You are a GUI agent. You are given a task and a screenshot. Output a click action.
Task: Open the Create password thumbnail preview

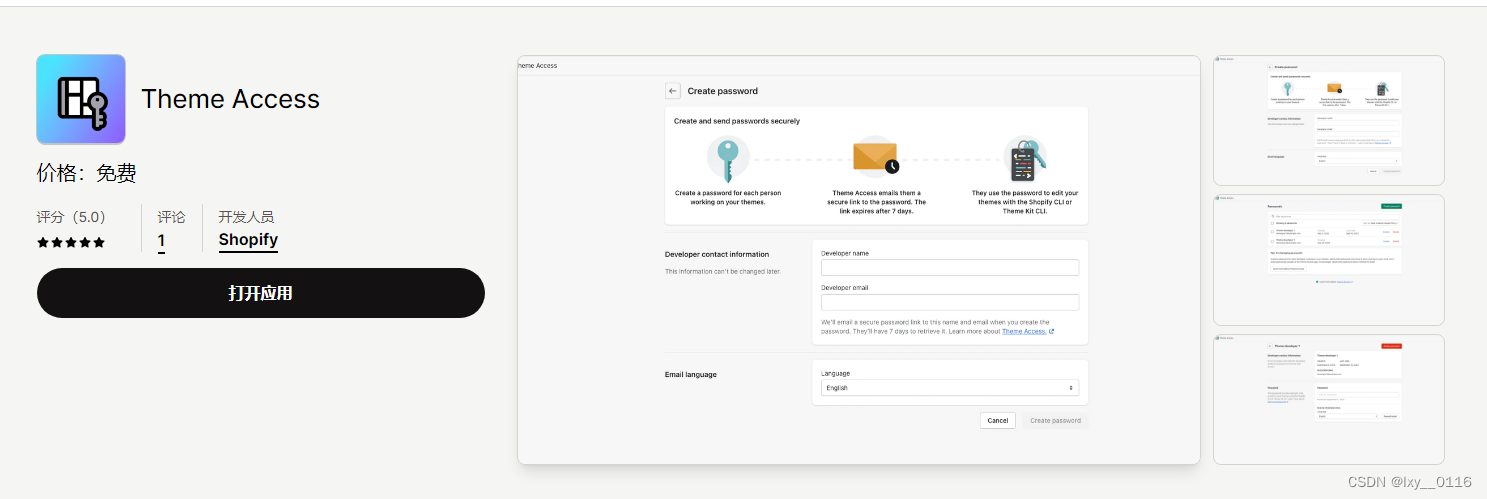click(1329, 120)
